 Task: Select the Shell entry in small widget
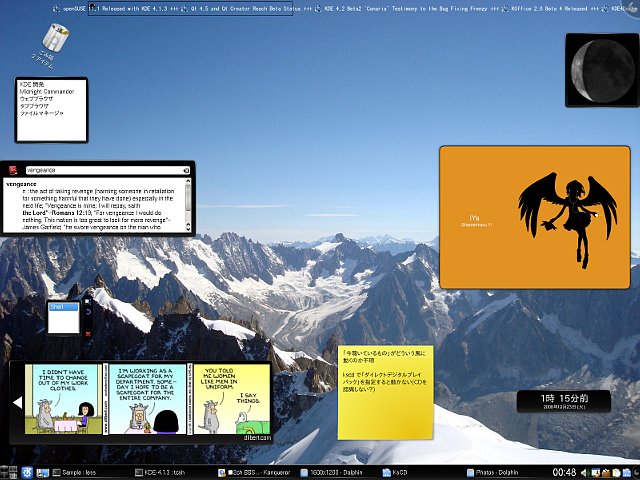(x=63, y=307)
